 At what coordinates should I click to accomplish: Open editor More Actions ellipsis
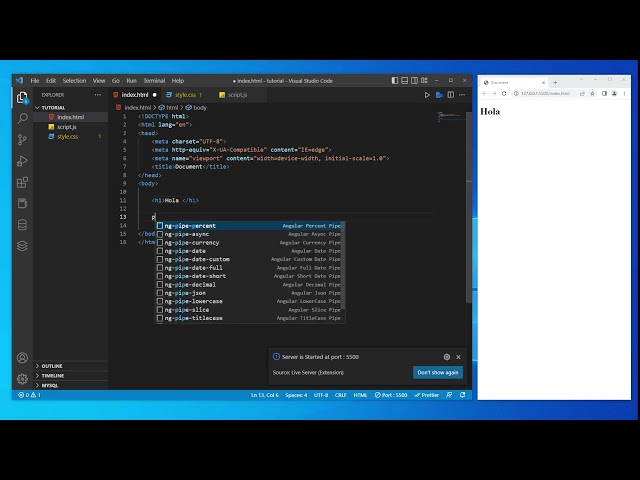click(462, 95)
